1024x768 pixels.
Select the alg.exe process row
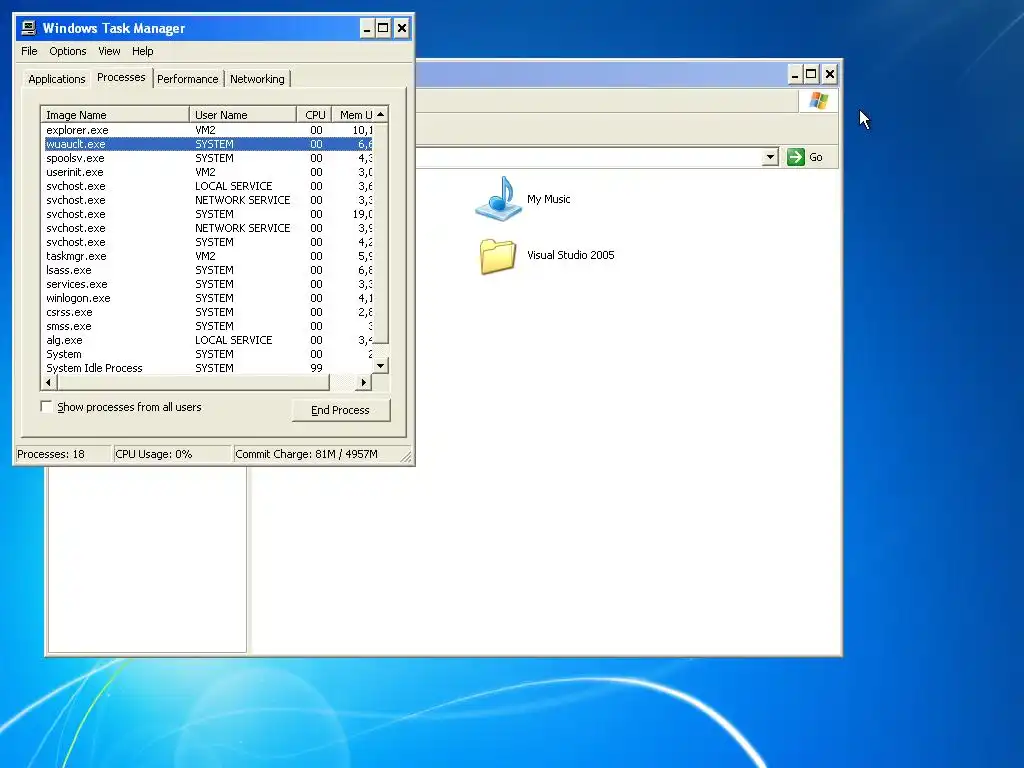pos(208,340)
